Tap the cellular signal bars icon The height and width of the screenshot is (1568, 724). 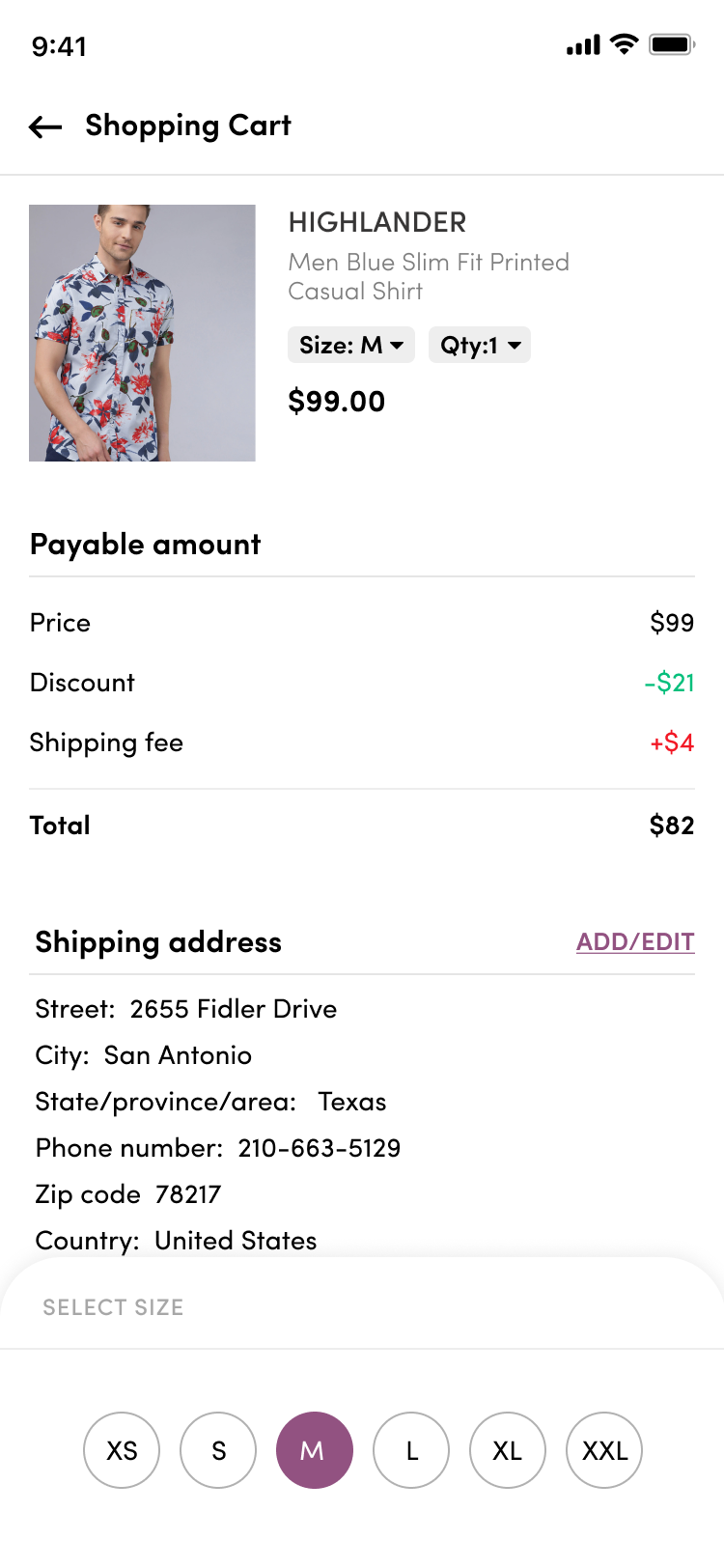click(583, 44)
